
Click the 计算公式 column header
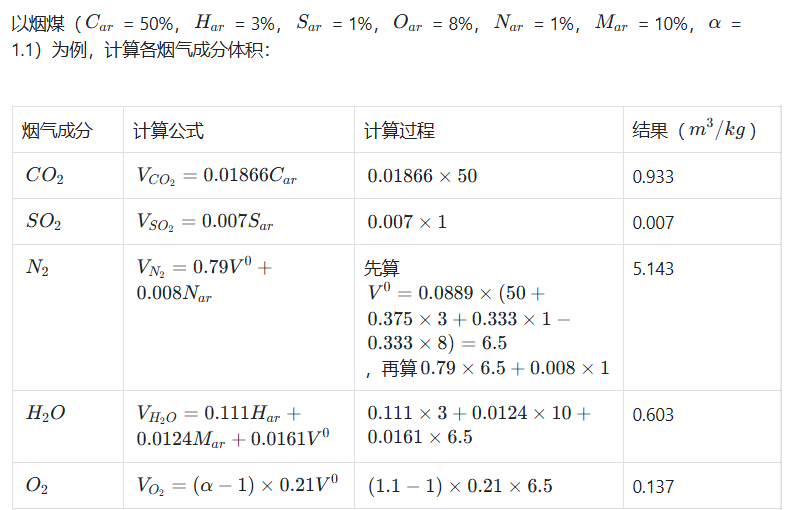[x=168, y=131]
